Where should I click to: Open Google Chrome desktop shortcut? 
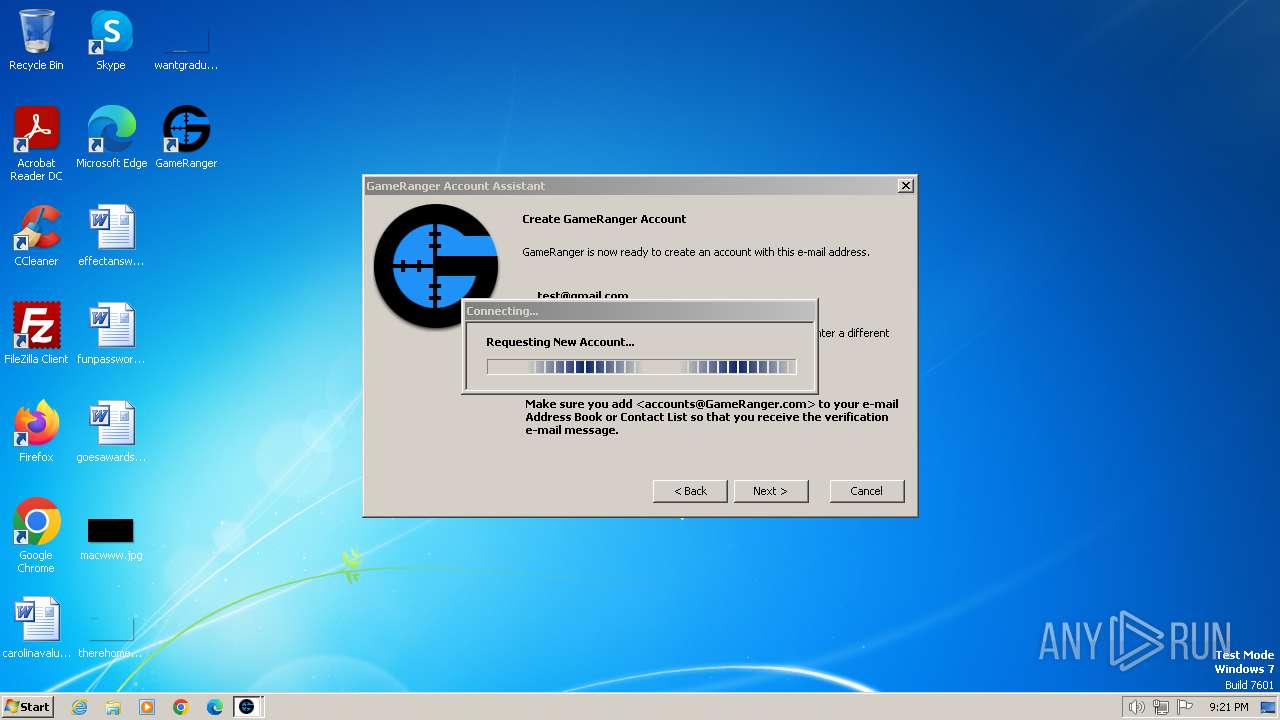[x=36, y=536]
